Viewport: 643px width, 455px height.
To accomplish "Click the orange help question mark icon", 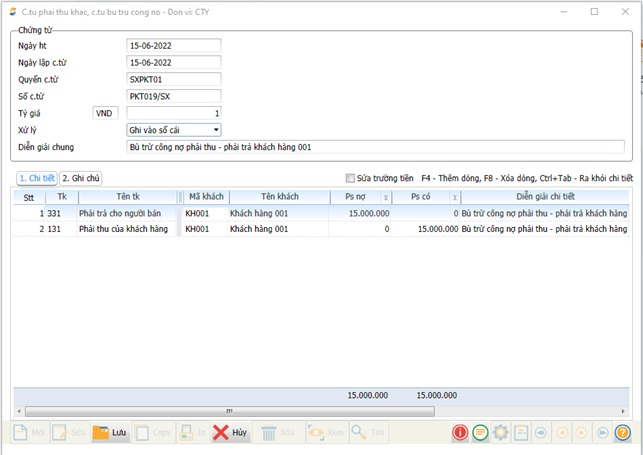I will click(x=622, y=433).
